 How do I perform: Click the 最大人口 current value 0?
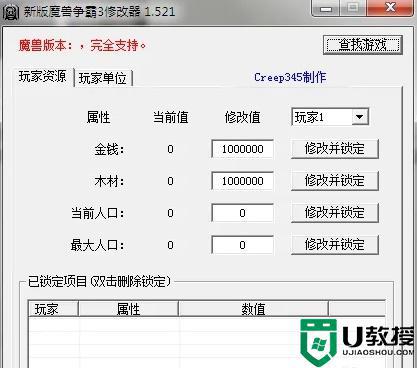click(x=170, y=245)
